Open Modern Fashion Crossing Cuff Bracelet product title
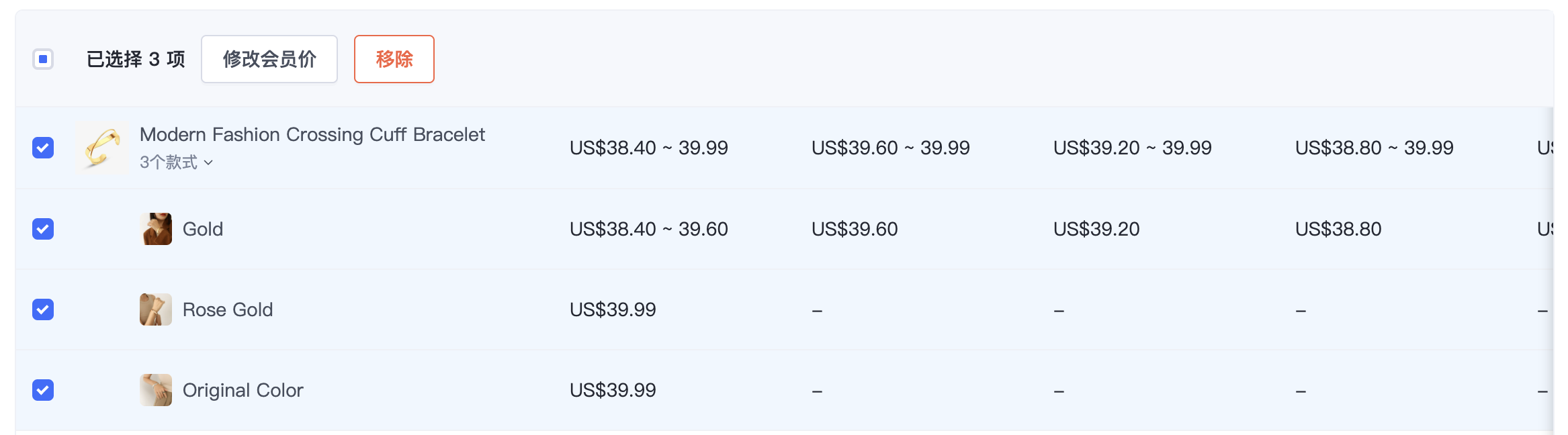Image resolution: width=1568 pixels, height=435 pixels. coord(312,134)
